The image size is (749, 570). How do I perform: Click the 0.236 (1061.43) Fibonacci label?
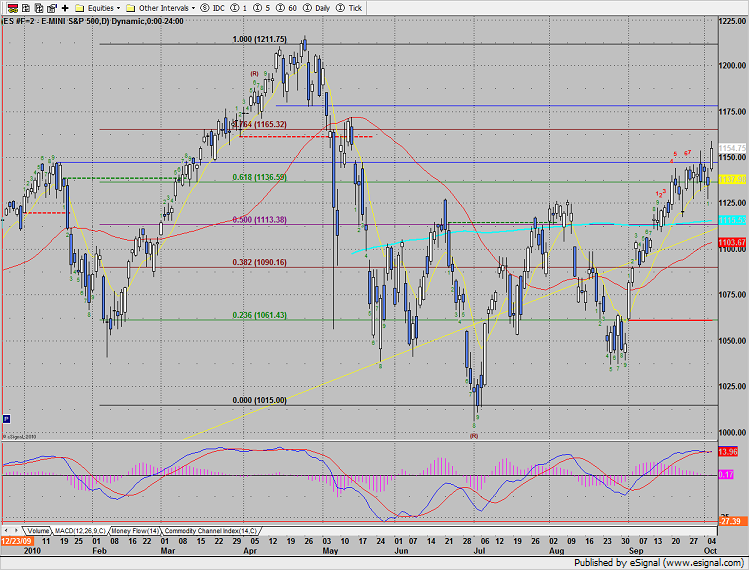pos(259,315)
